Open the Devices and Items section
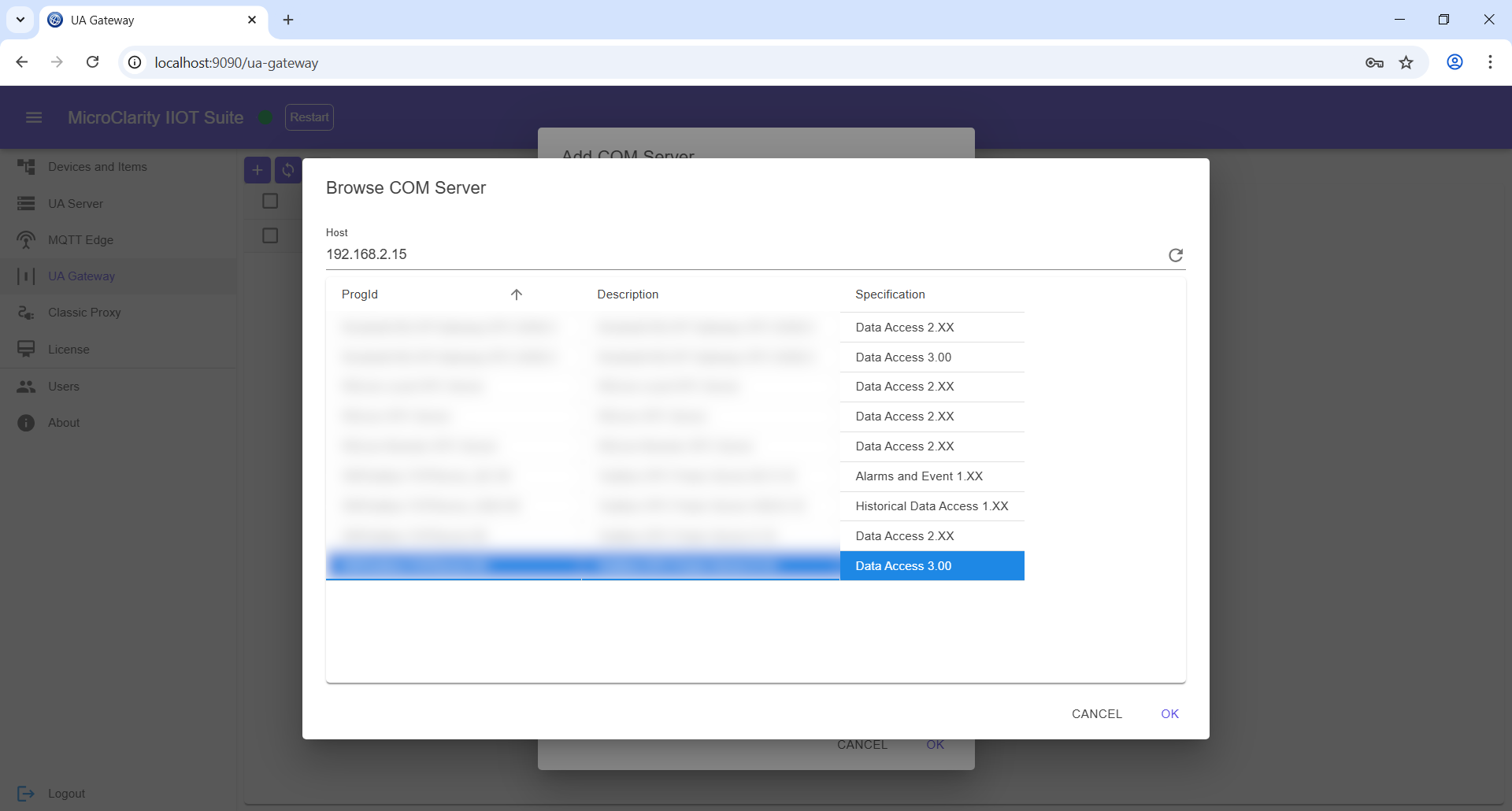The height and width of the screenshot is (811, 1512). (x=96, y=166)
